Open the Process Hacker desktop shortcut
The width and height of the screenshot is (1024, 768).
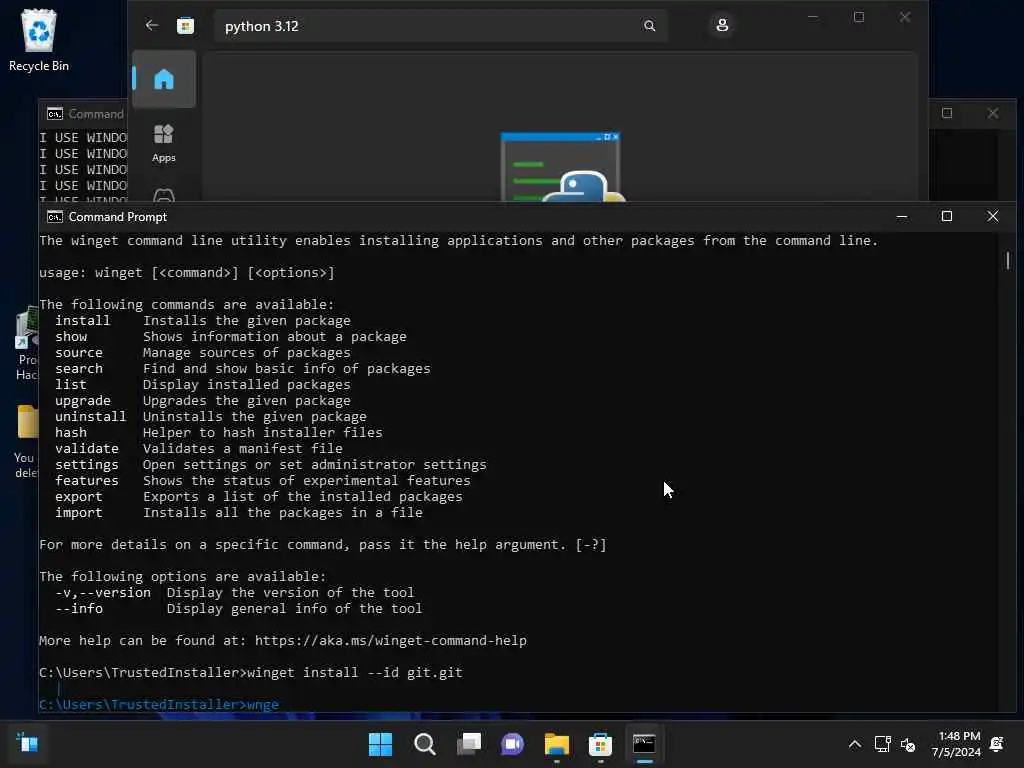pos(27,344)
